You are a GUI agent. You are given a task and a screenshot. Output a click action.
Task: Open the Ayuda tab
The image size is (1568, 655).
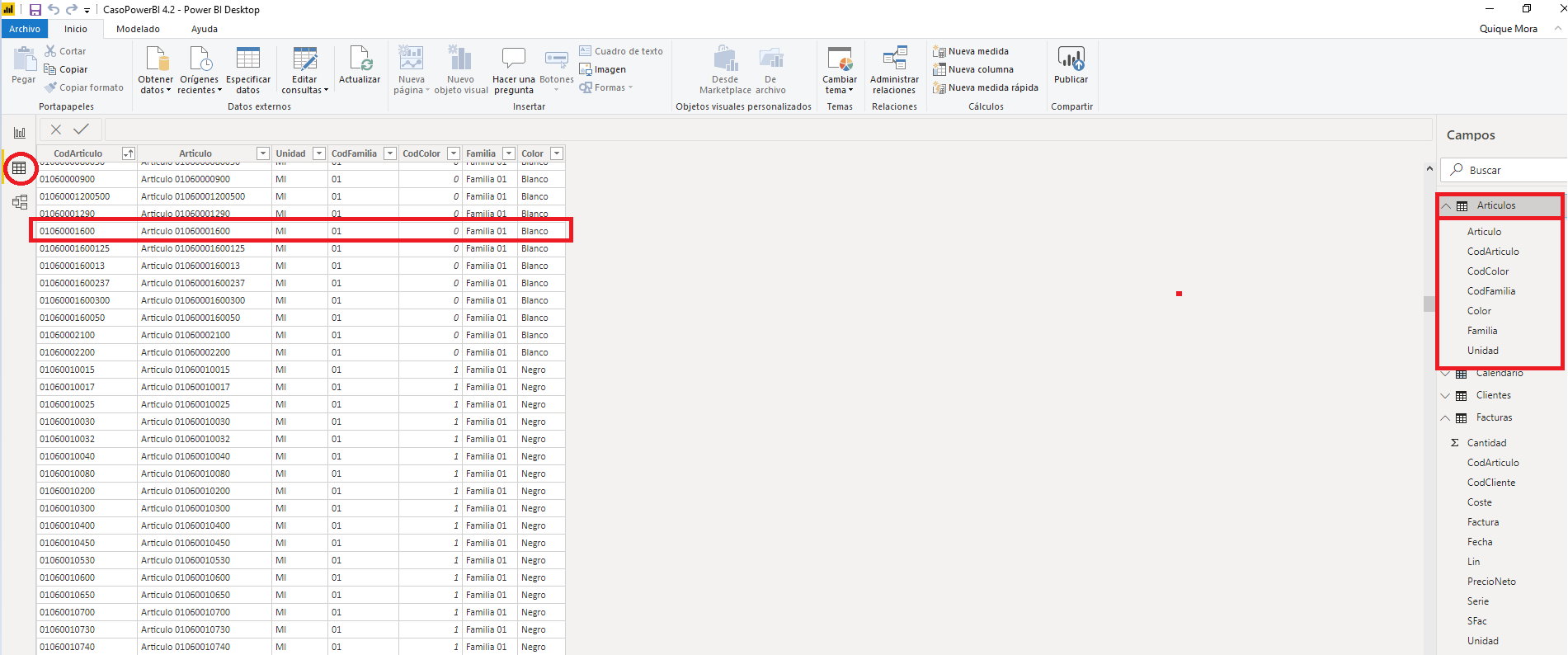(205, 29)
